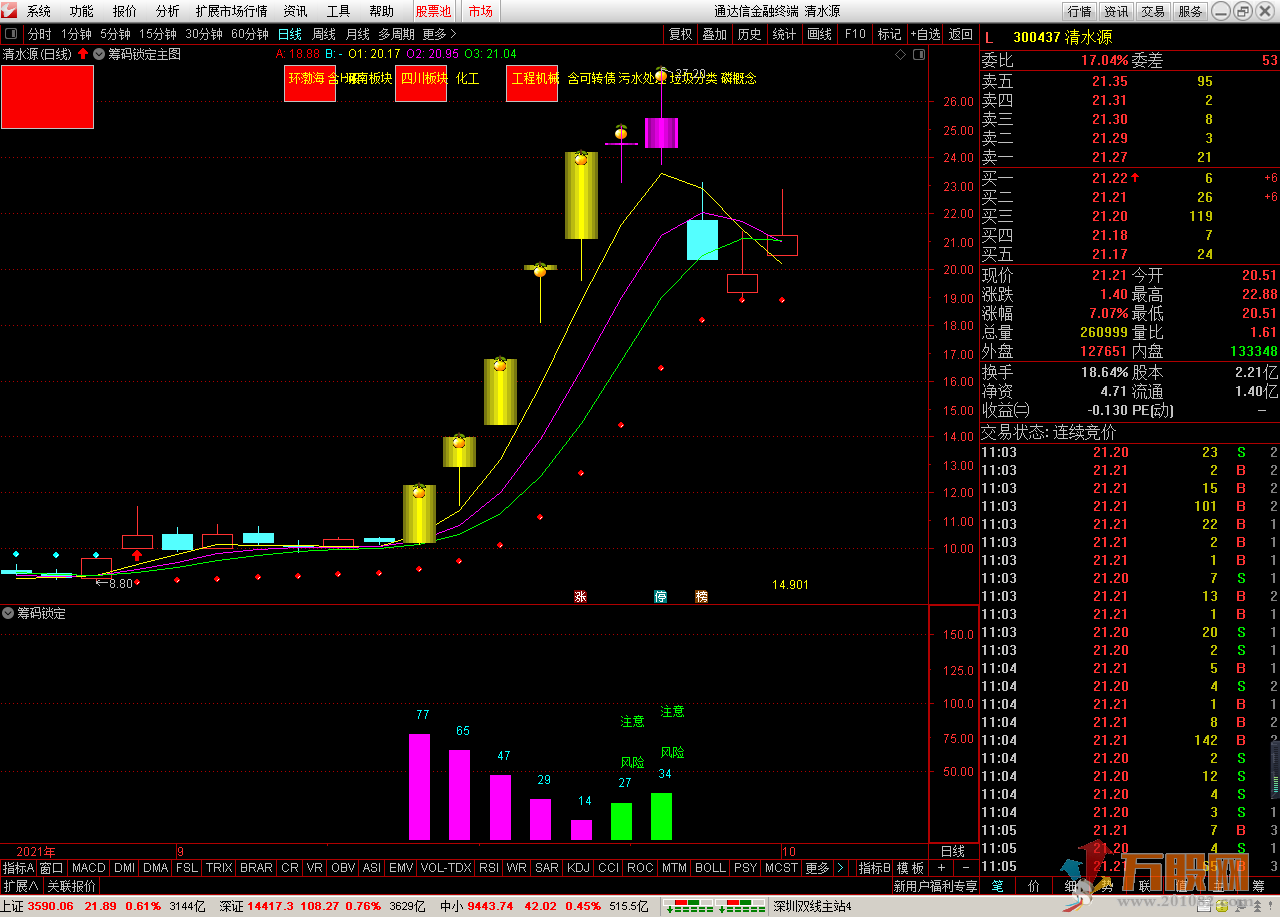This screenshot has height=918, width=1280.
Task: Click the 股票池 button
Action: 434,12
